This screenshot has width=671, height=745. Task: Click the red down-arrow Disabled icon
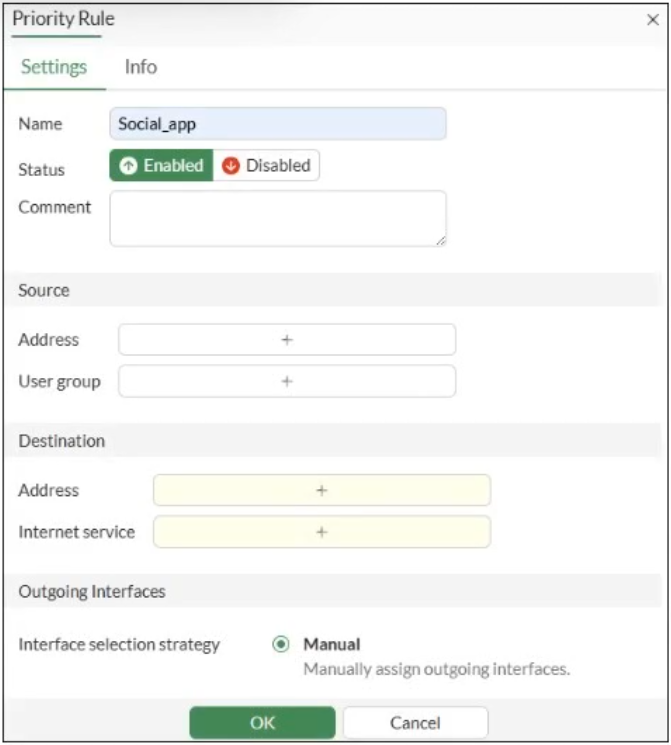click(x=231, y=166)
